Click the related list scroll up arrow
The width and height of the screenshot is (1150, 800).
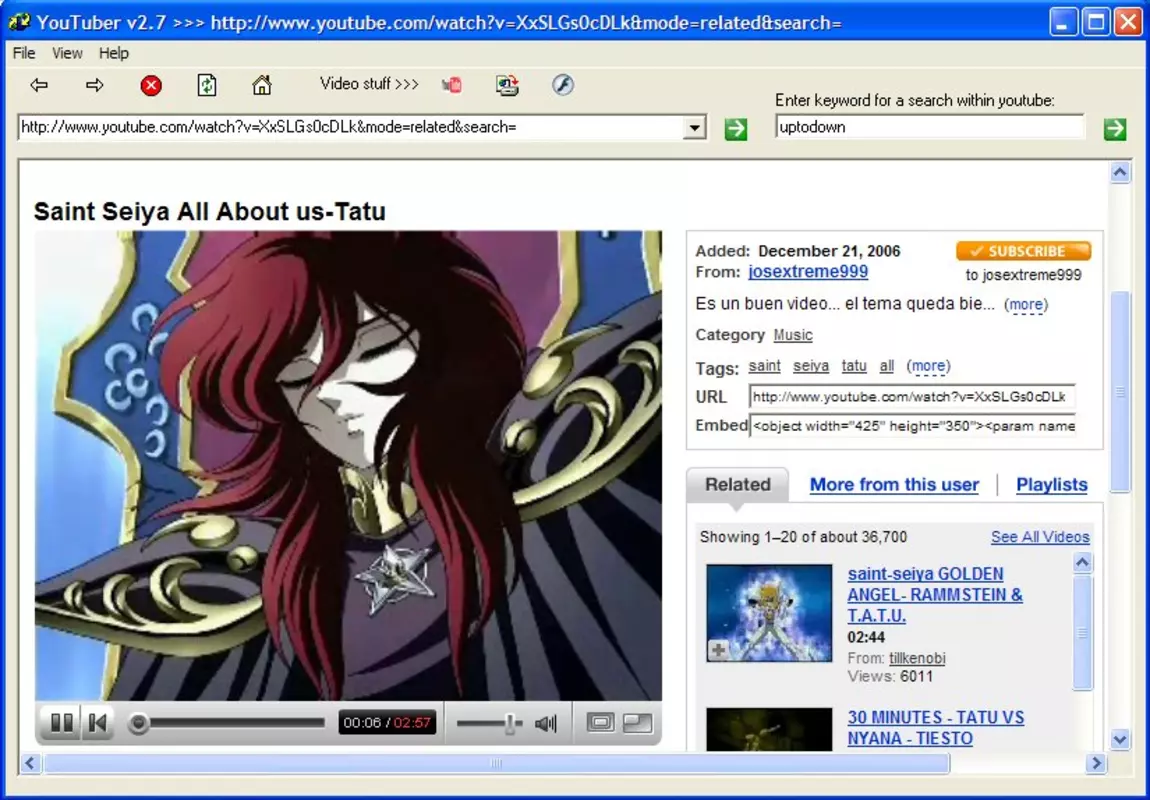pos(1083,563)
